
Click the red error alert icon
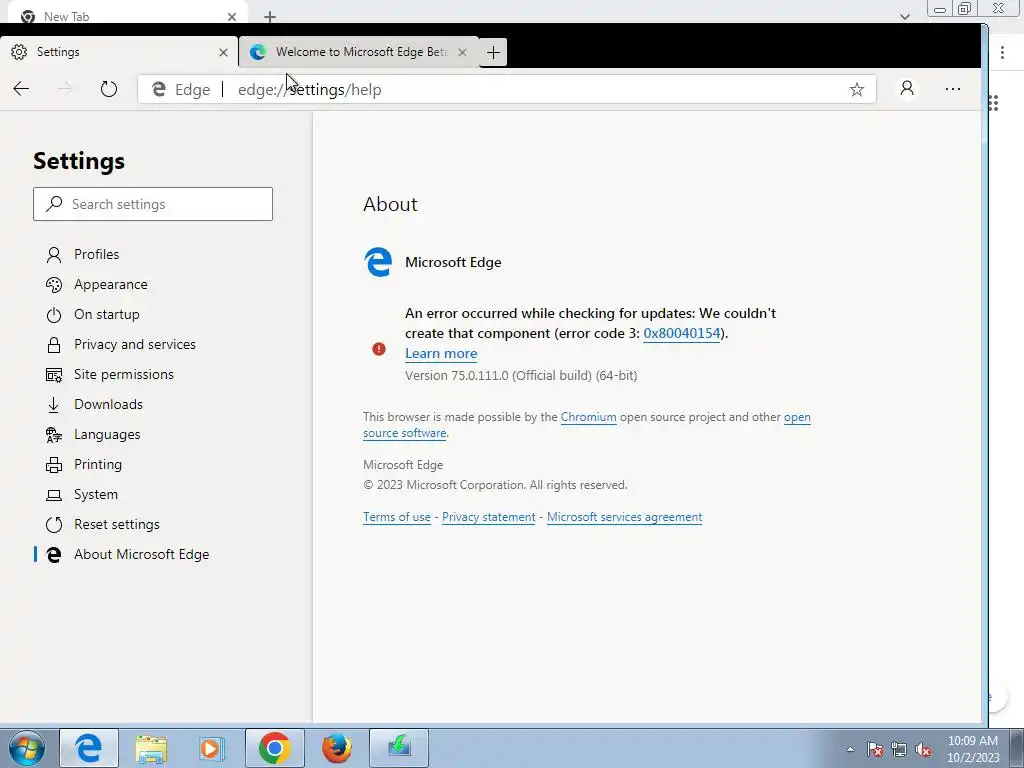(379, 349)
